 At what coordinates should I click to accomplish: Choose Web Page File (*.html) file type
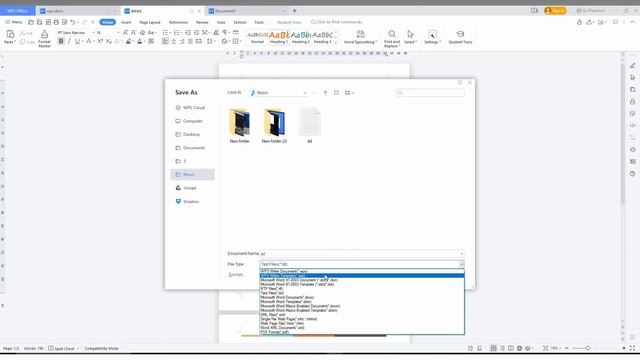pos(362,323)
